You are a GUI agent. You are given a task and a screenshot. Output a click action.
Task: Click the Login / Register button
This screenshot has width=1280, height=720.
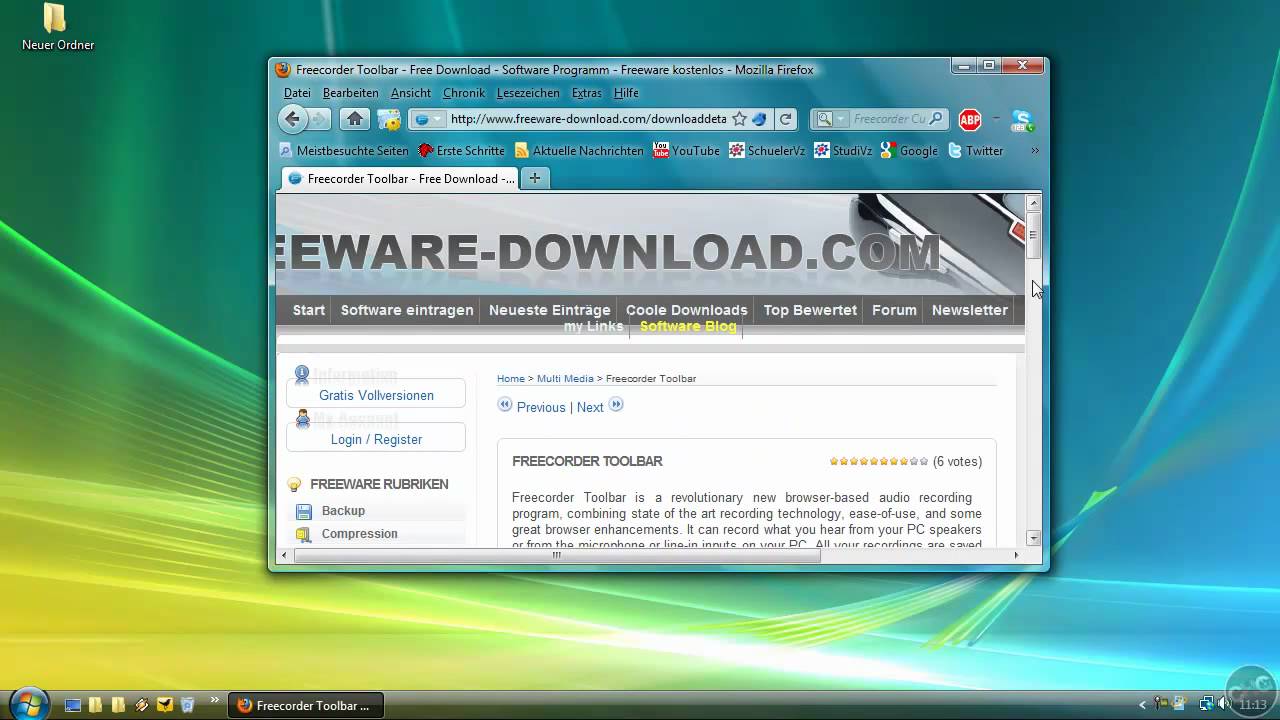click(376, 439)
